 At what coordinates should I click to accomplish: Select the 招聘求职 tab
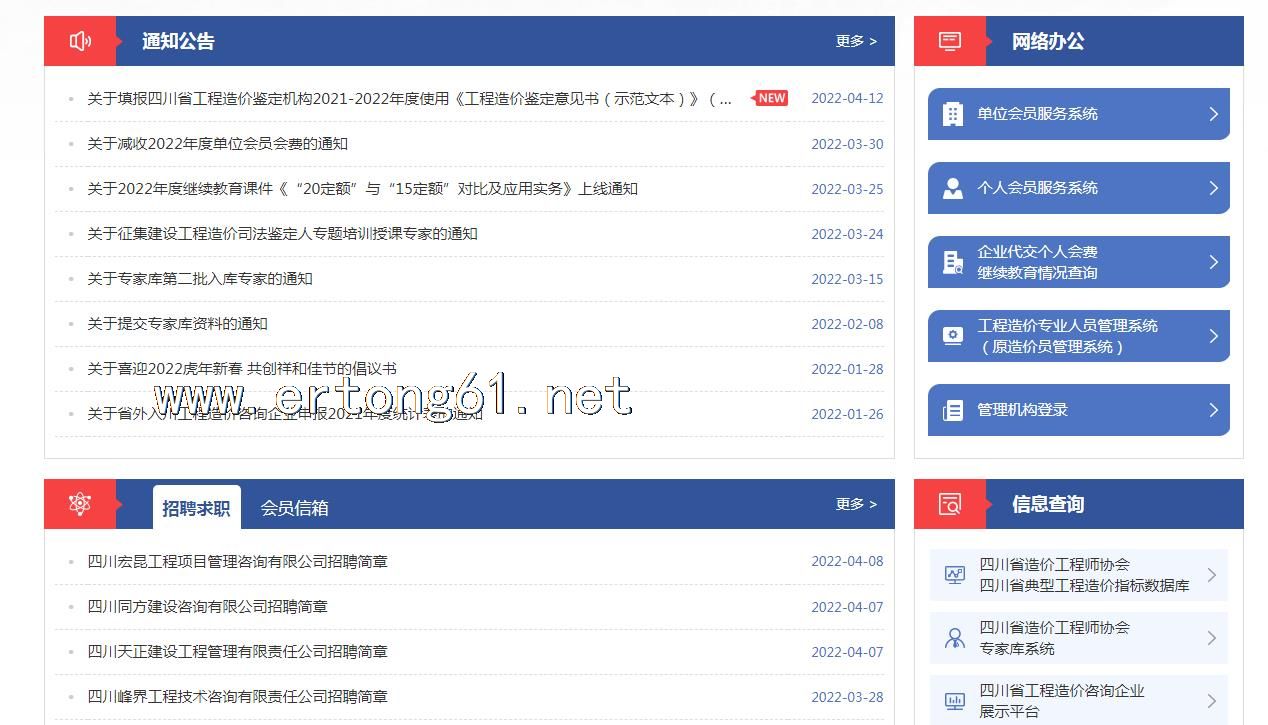point(196,508)
